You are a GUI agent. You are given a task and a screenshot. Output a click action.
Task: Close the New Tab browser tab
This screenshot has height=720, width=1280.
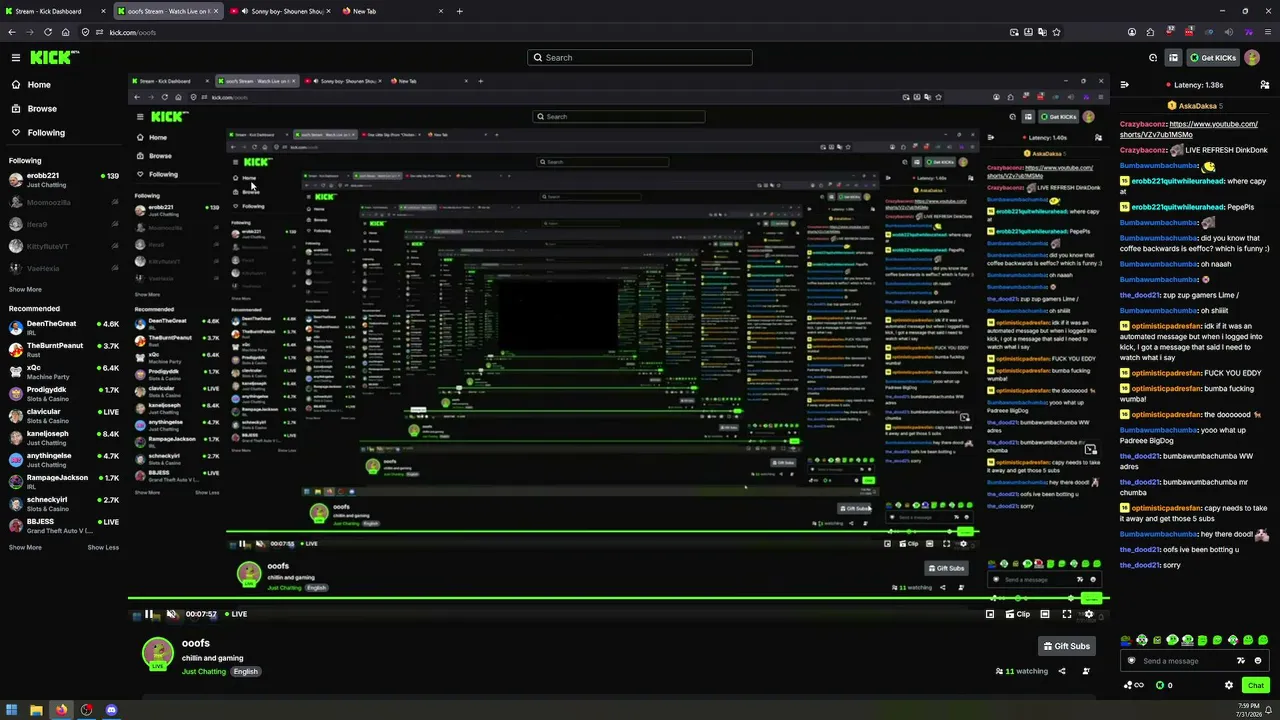(x=441, y=11)
